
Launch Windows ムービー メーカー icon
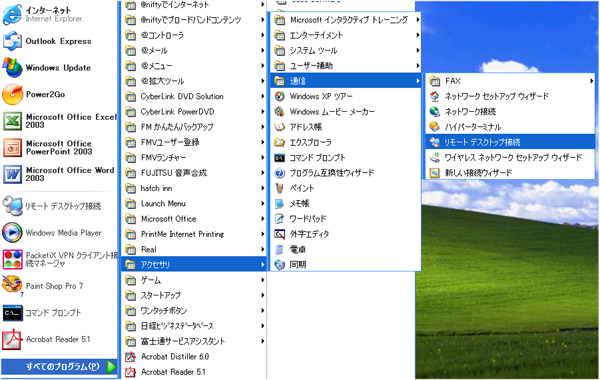(x=280, y=112)
